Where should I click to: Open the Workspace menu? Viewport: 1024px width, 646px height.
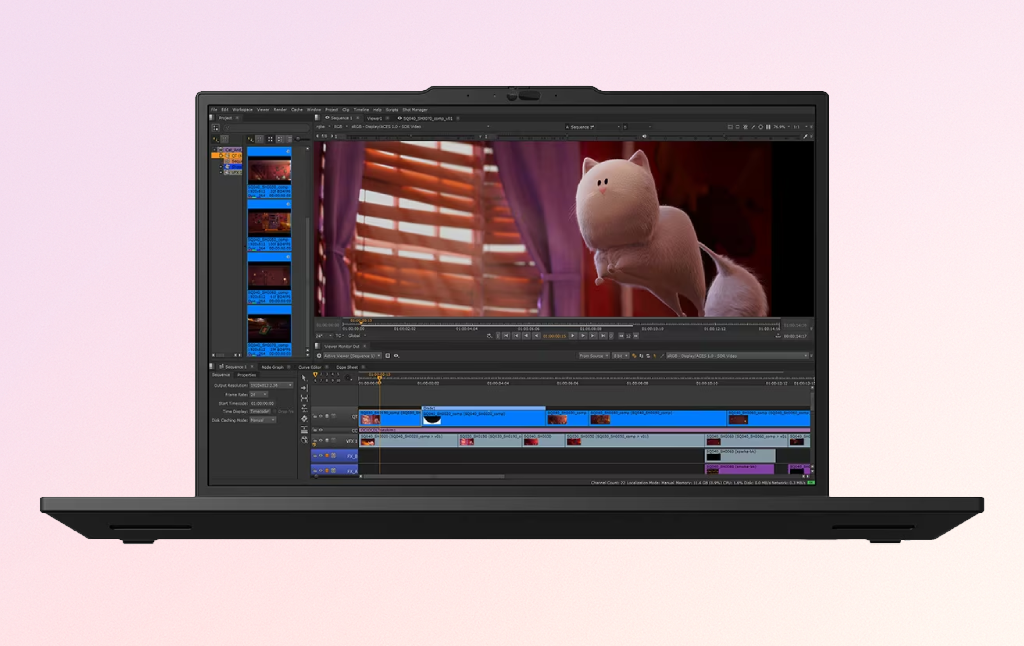click(243, 109)
